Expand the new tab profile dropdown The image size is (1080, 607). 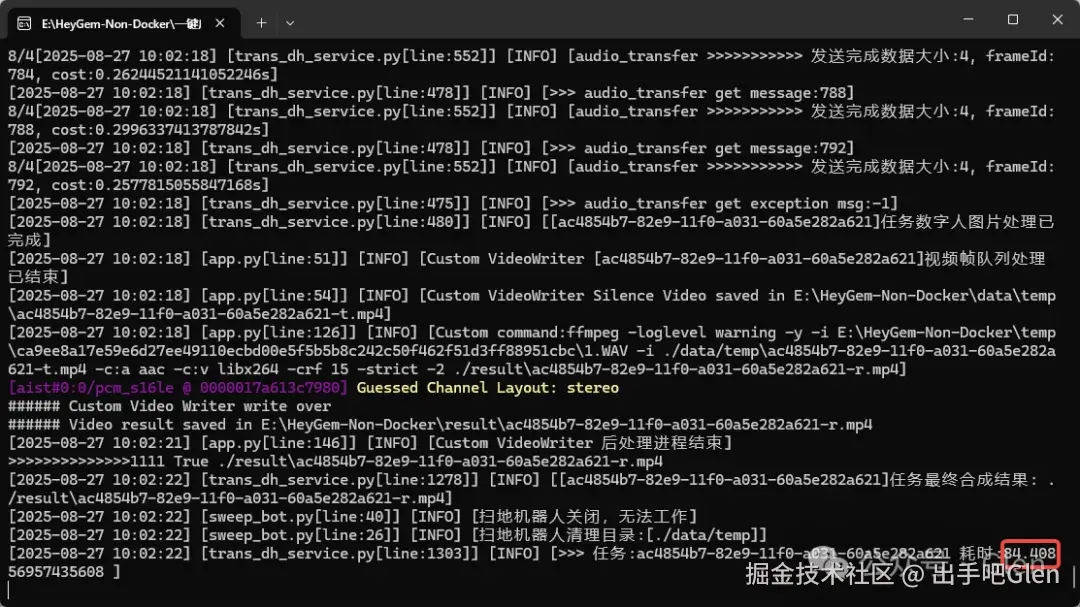point(290,23)
